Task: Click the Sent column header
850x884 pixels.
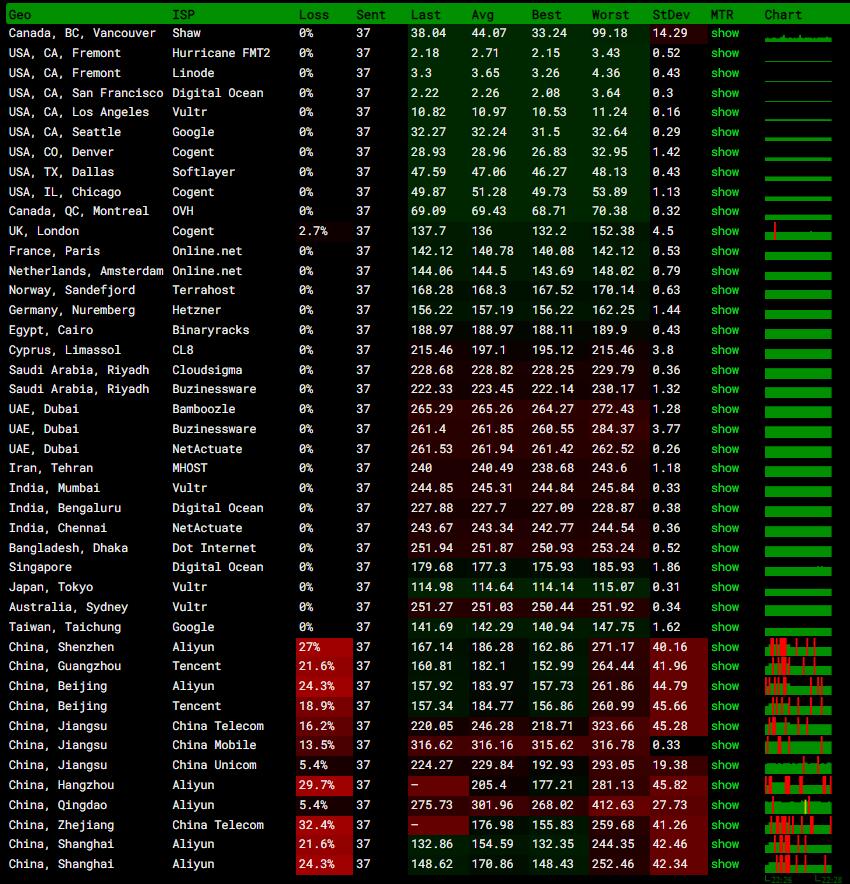Action: (371, 15)
